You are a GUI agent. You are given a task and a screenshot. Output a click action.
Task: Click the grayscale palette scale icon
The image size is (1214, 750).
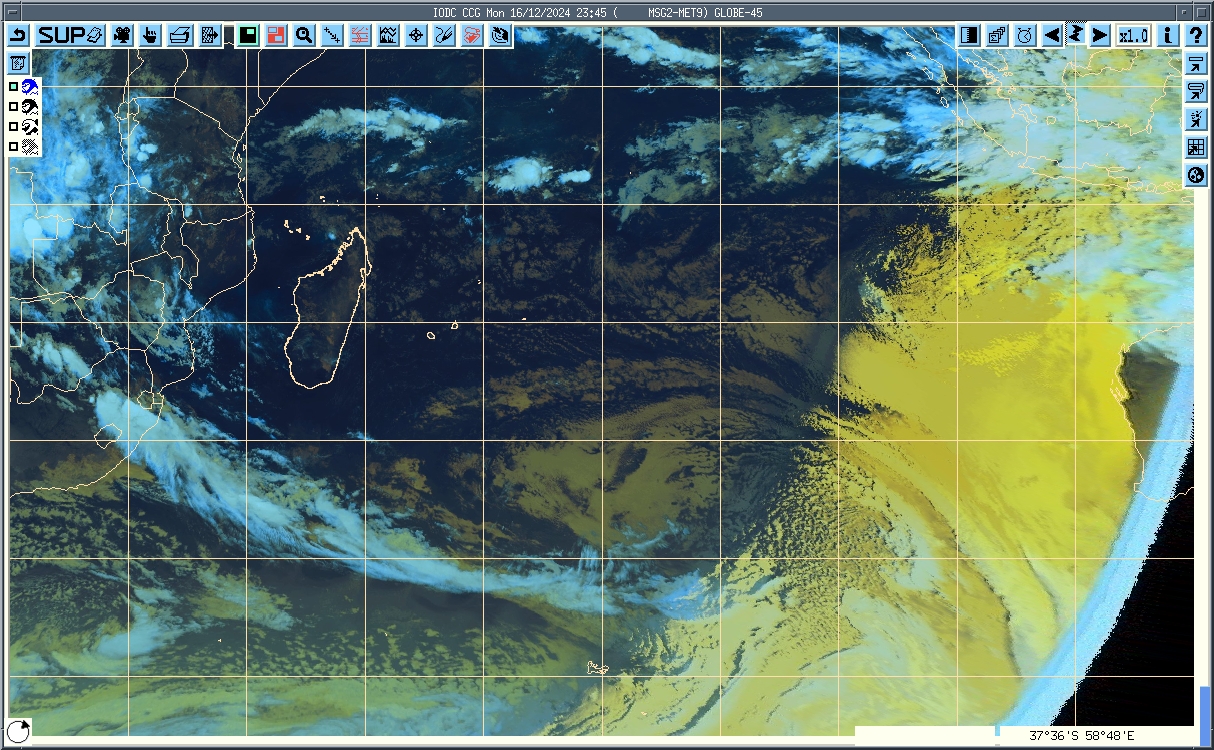coord(969,35)
